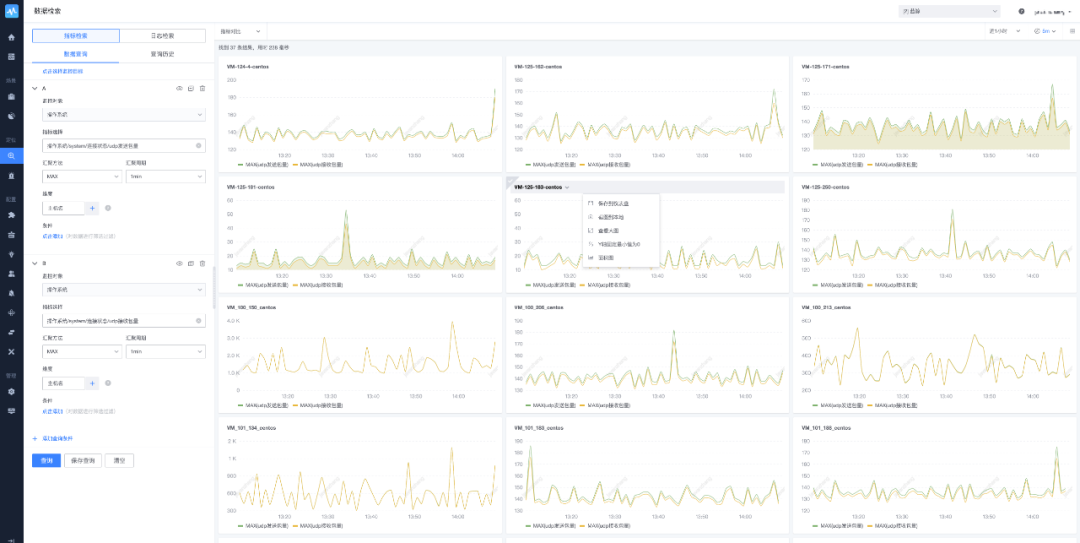
Task: Clear the query A metric field
Action: coord(198,146)
